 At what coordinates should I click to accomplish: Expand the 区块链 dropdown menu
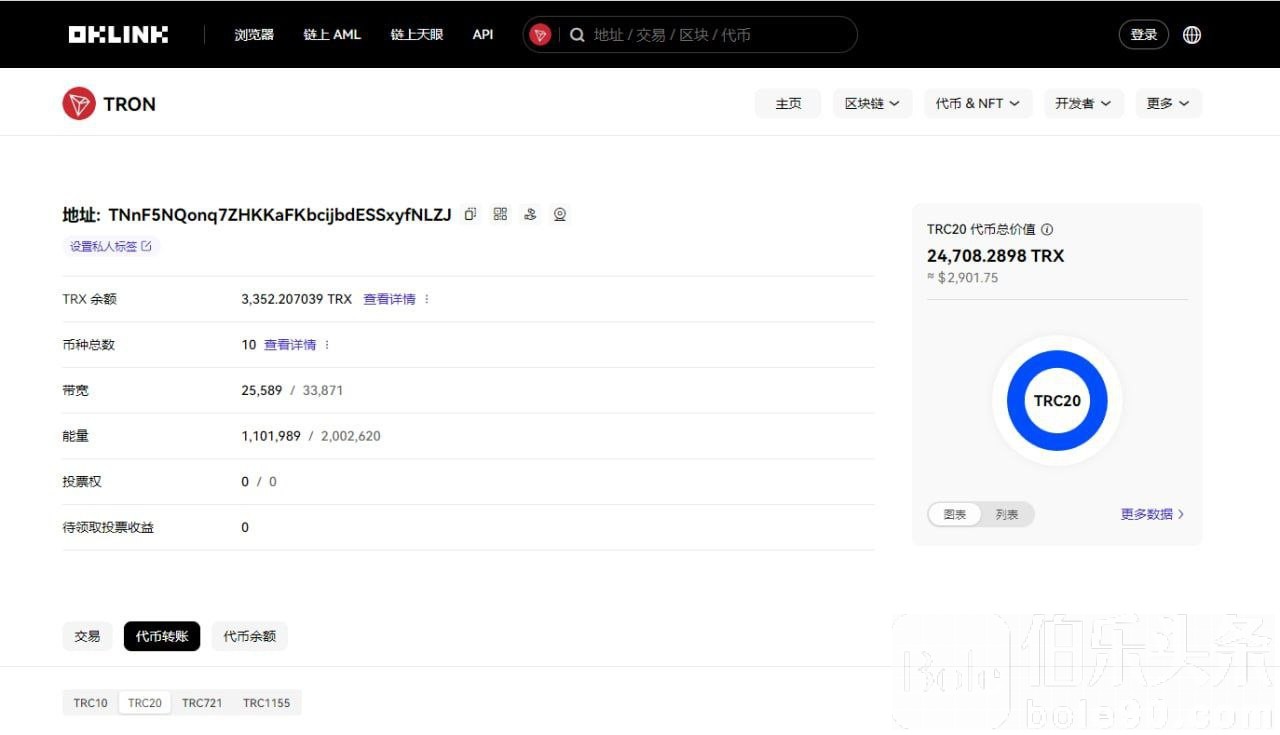(x=872, y=104)
